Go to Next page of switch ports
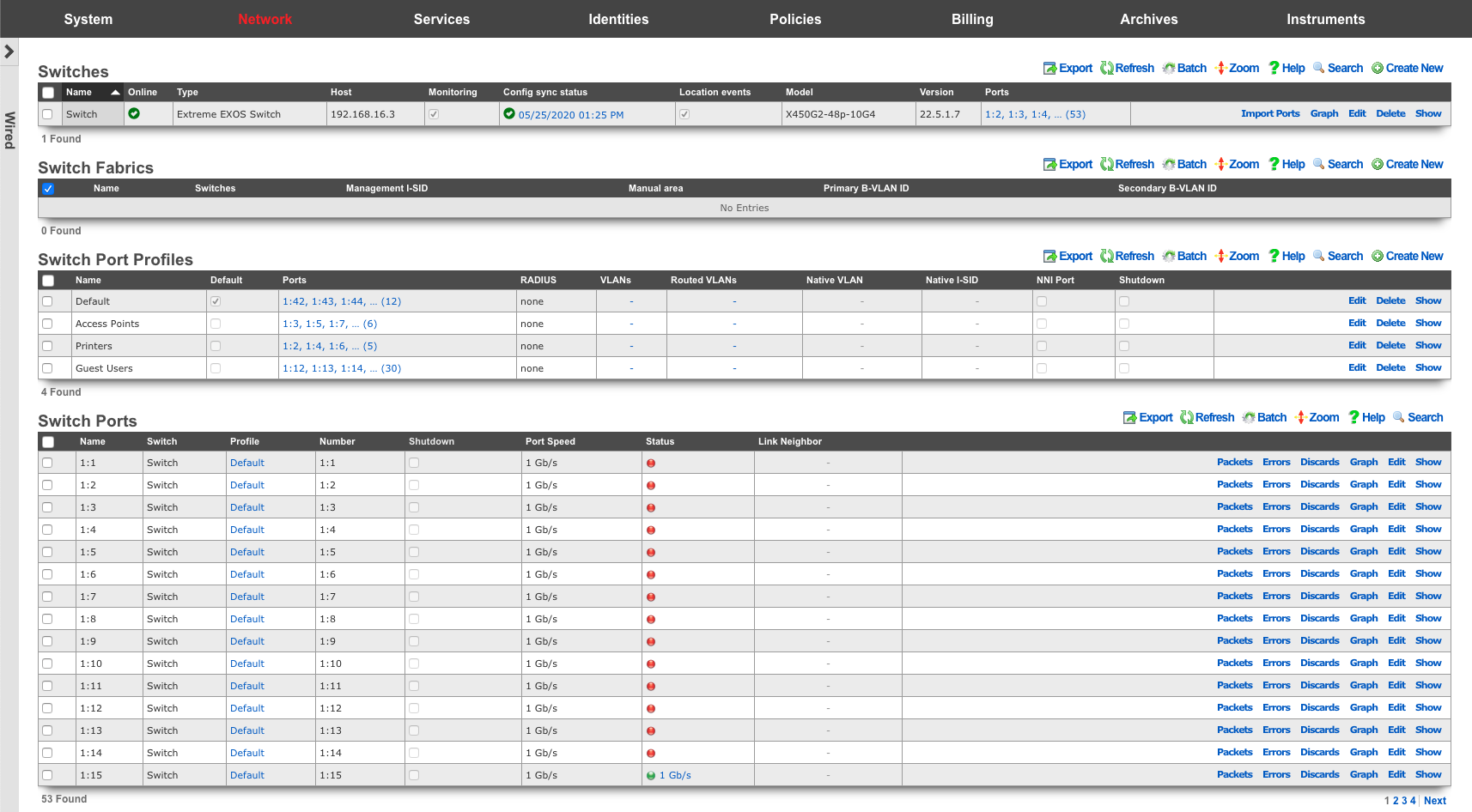Image resolution: width=1472 pixels, height=812 pixels. 1434,801
